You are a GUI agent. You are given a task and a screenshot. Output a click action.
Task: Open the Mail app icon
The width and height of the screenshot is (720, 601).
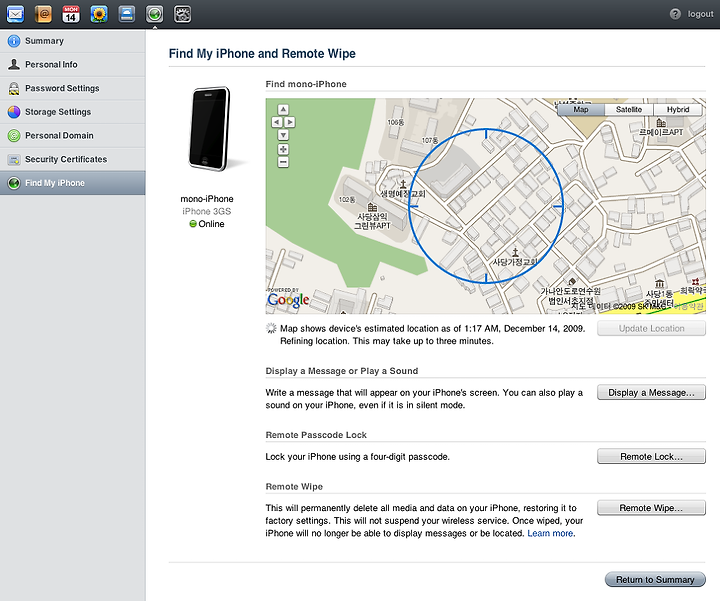click(x=15, y=14)
